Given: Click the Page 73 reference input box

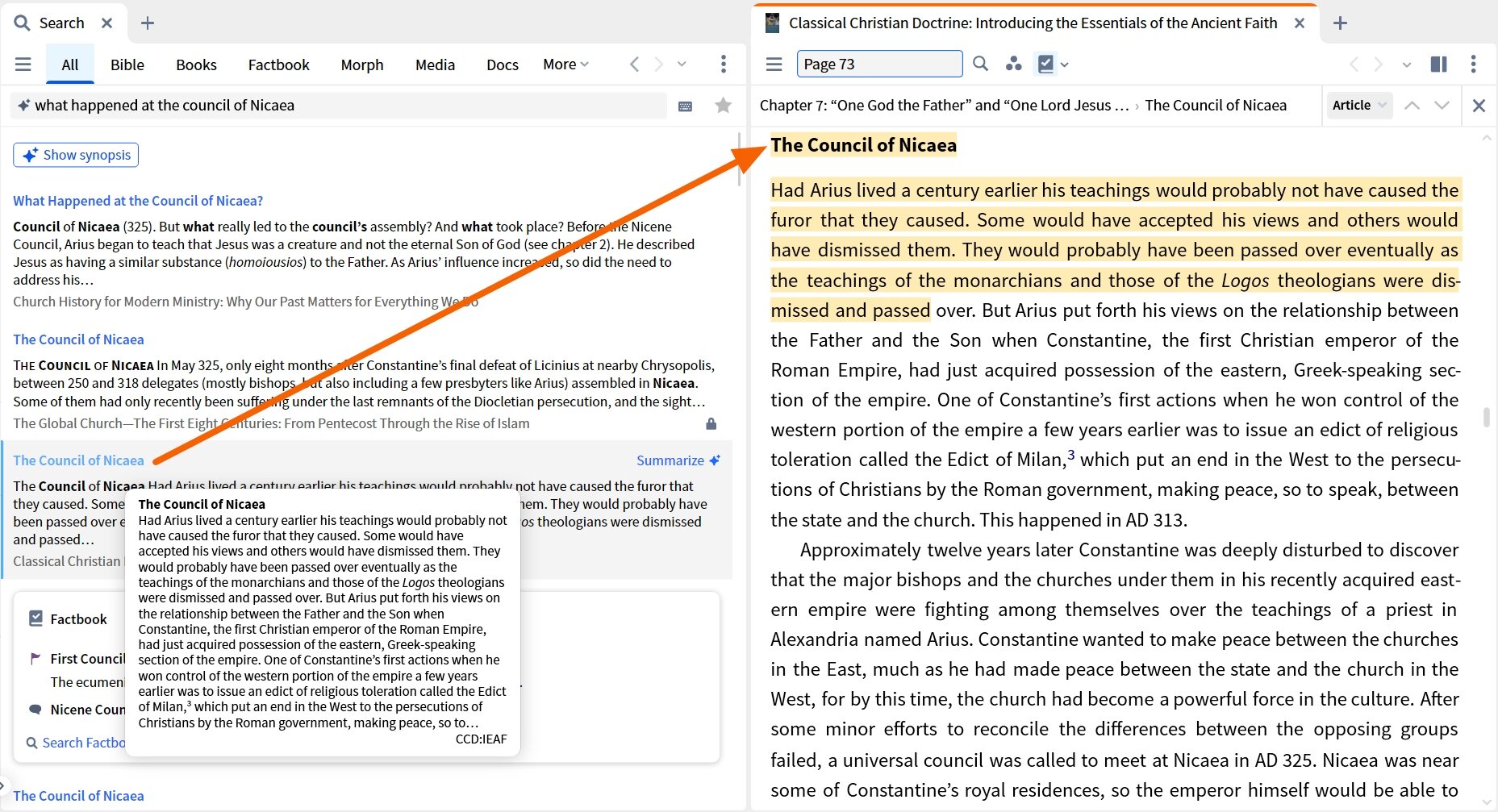Looking at the screenshot, I should tap(878, 64).
